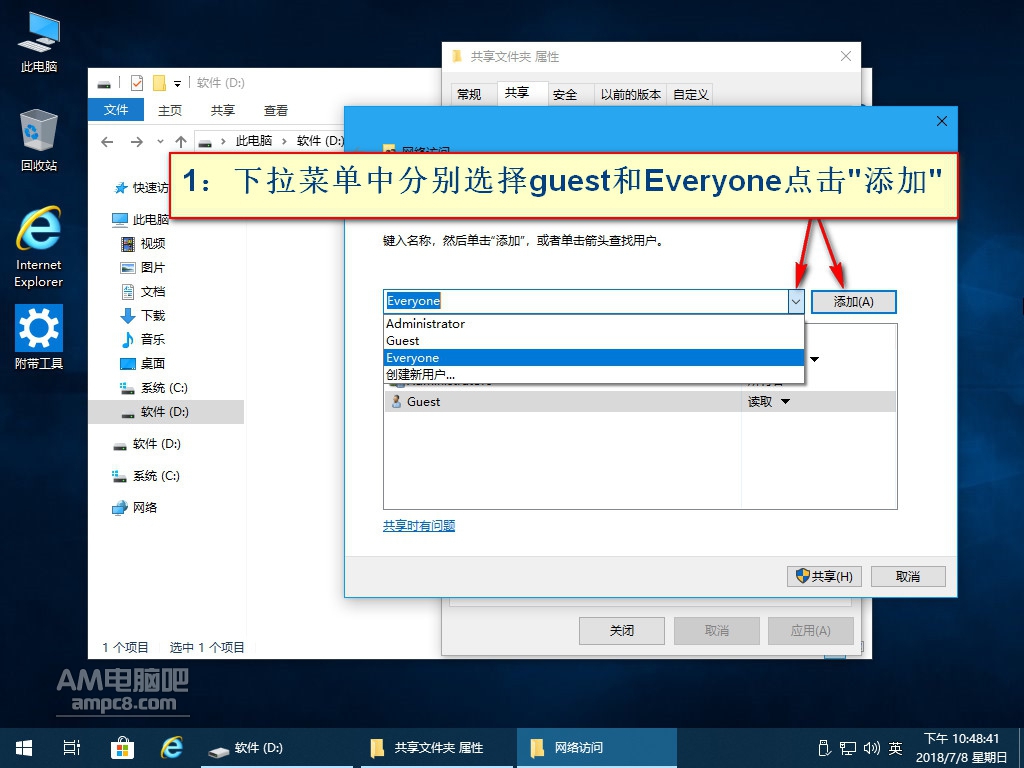Open the recent locations dropdown in Explorer
The width and height of the screenshot is (1024, 768).
pos(160,142)
